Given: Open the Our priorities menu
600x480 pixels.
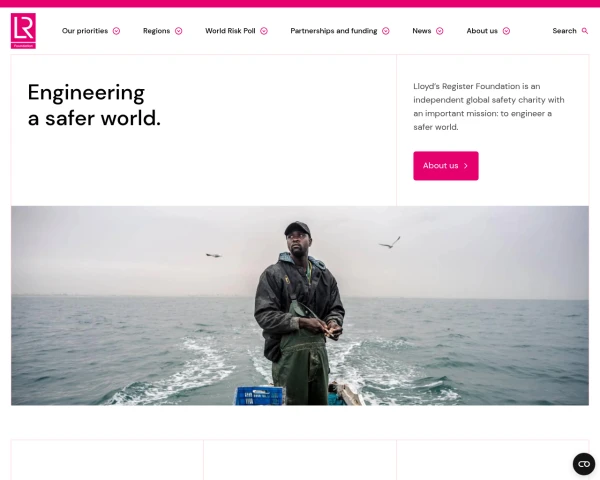Looking at the screenshot, I should 85,31.
